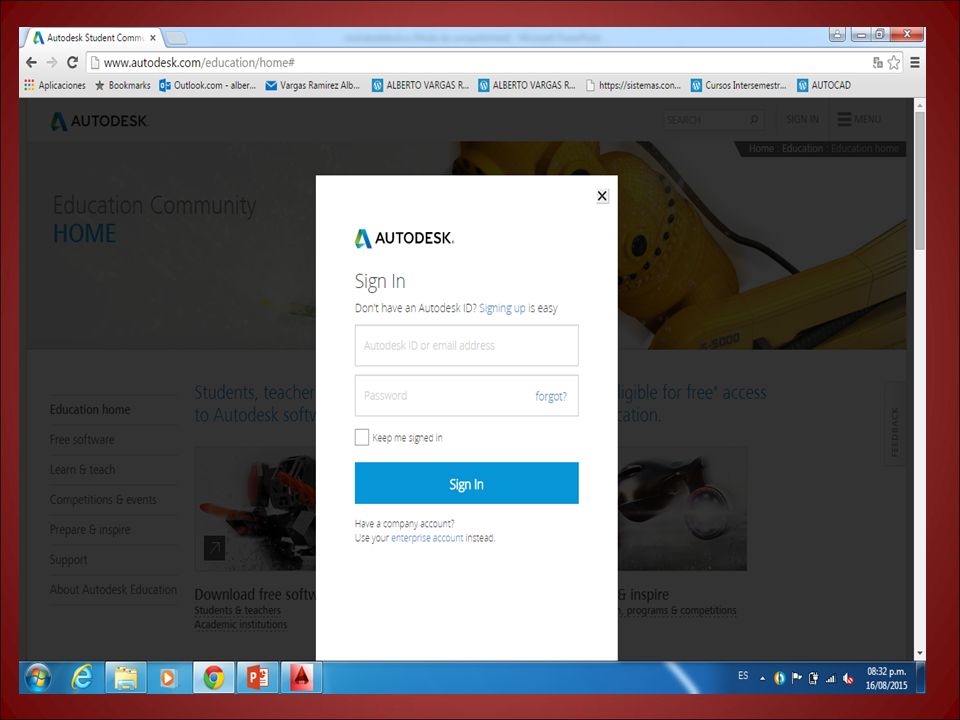Click the search magnifier icon in header
The image size is (960, 720).
pos(754,119)
